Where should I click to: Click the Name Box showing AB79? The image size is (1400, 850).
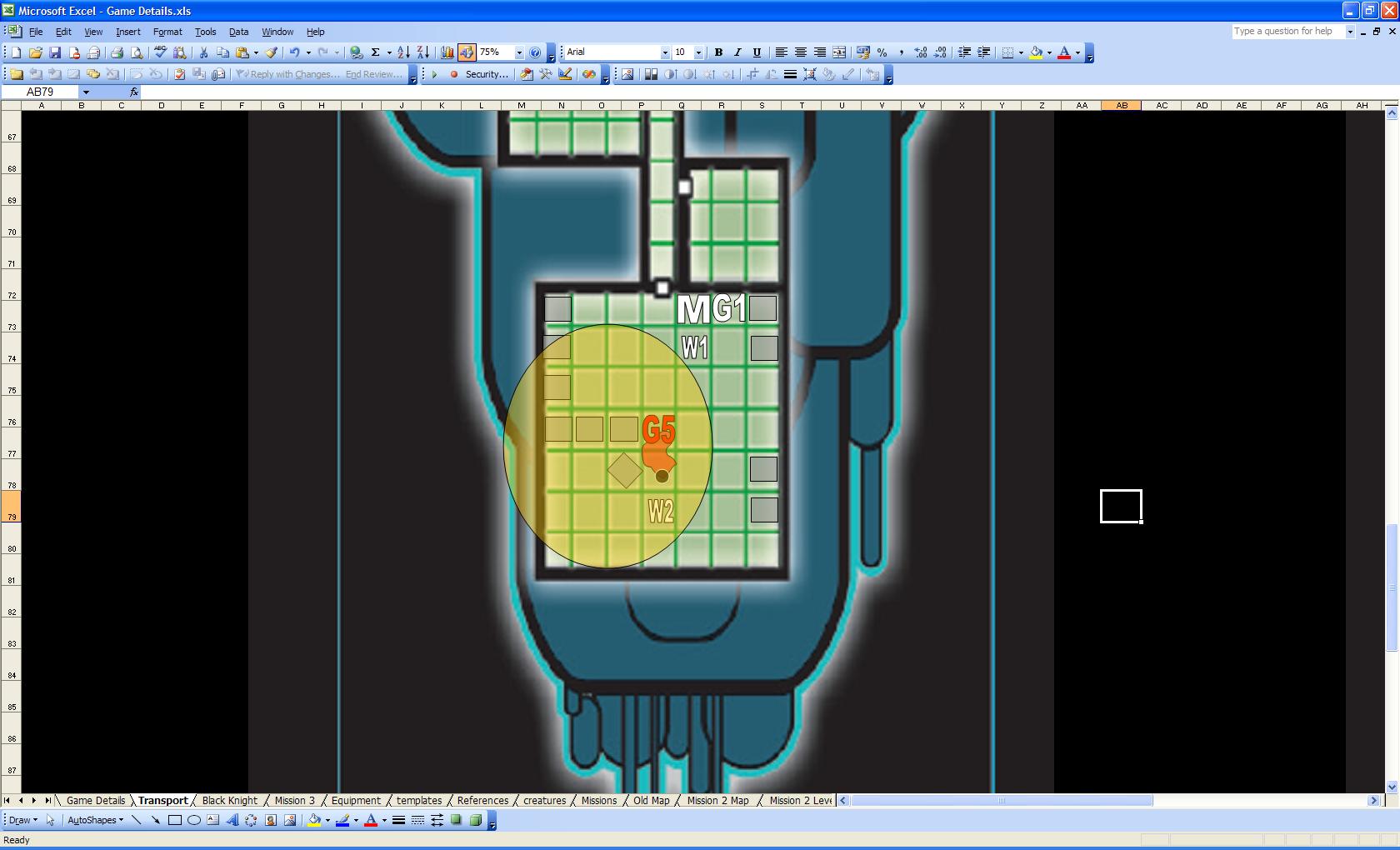[x=40, y=92]
